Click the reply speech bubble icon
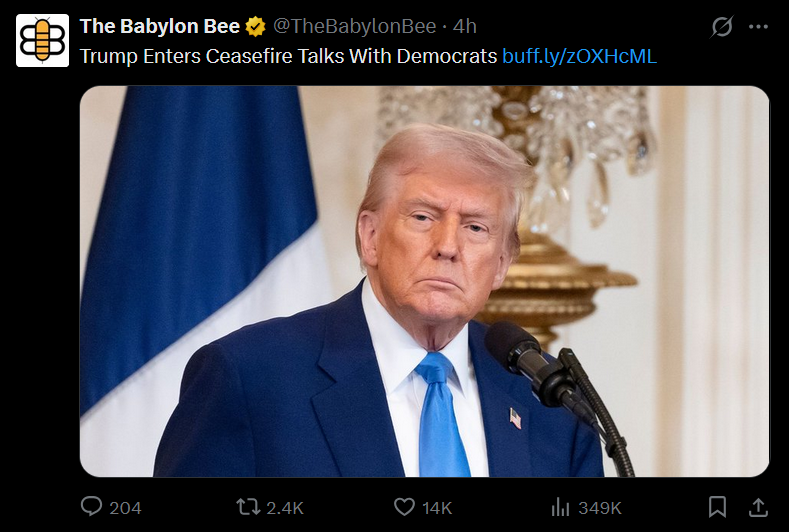This screenshot has width=789, height=532. 92,506
